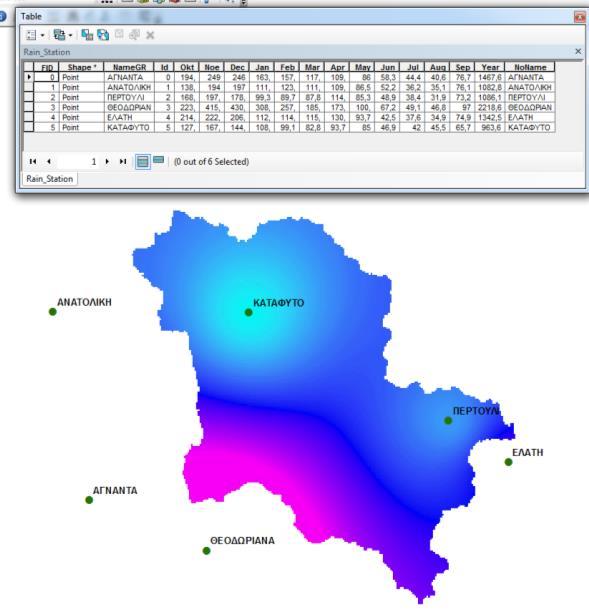Expand the Table Options dropdown arrow

[42, 36]
